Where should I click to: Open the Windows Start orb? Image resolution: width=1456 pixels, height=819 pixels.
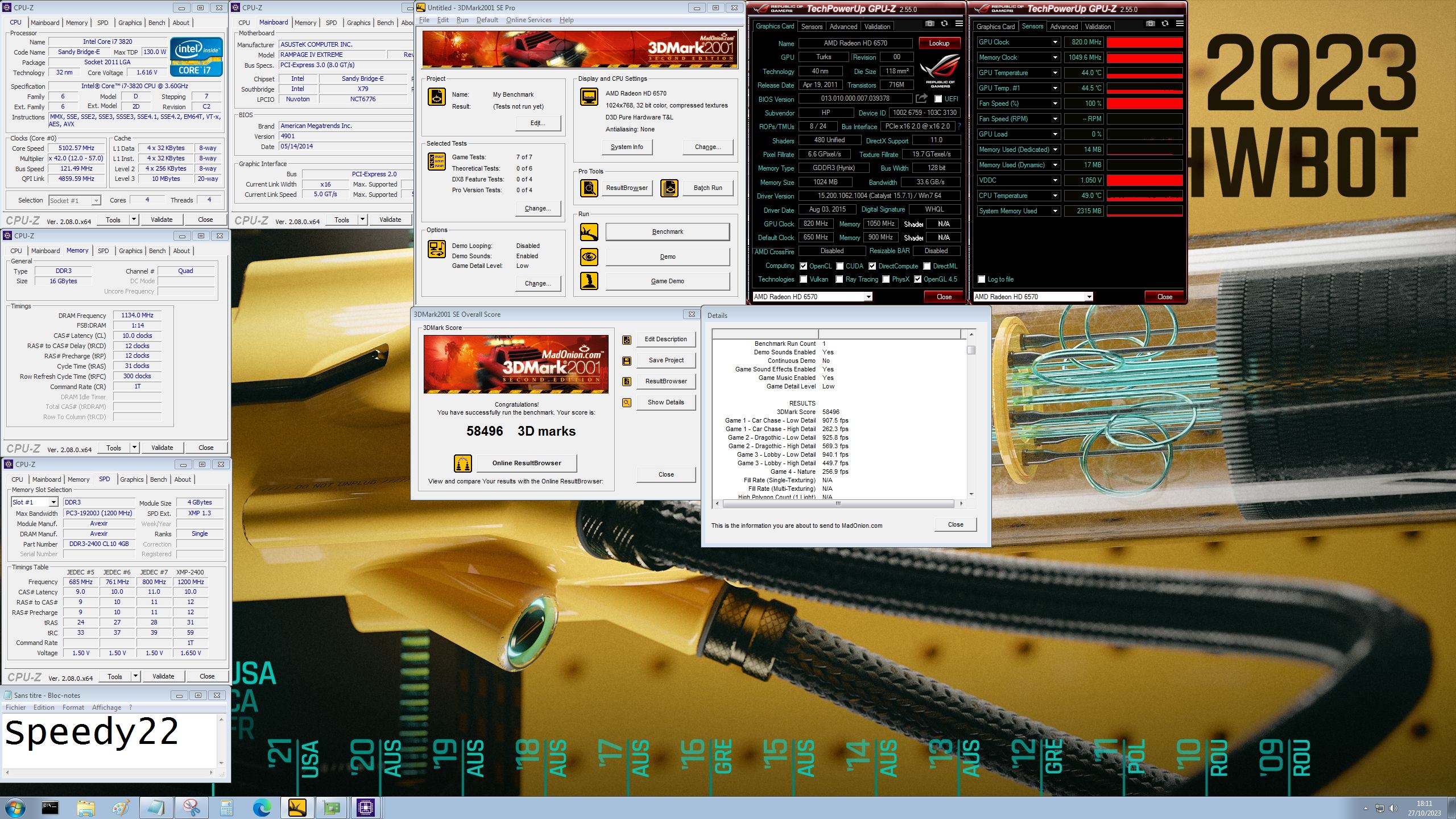click(15, 807)
